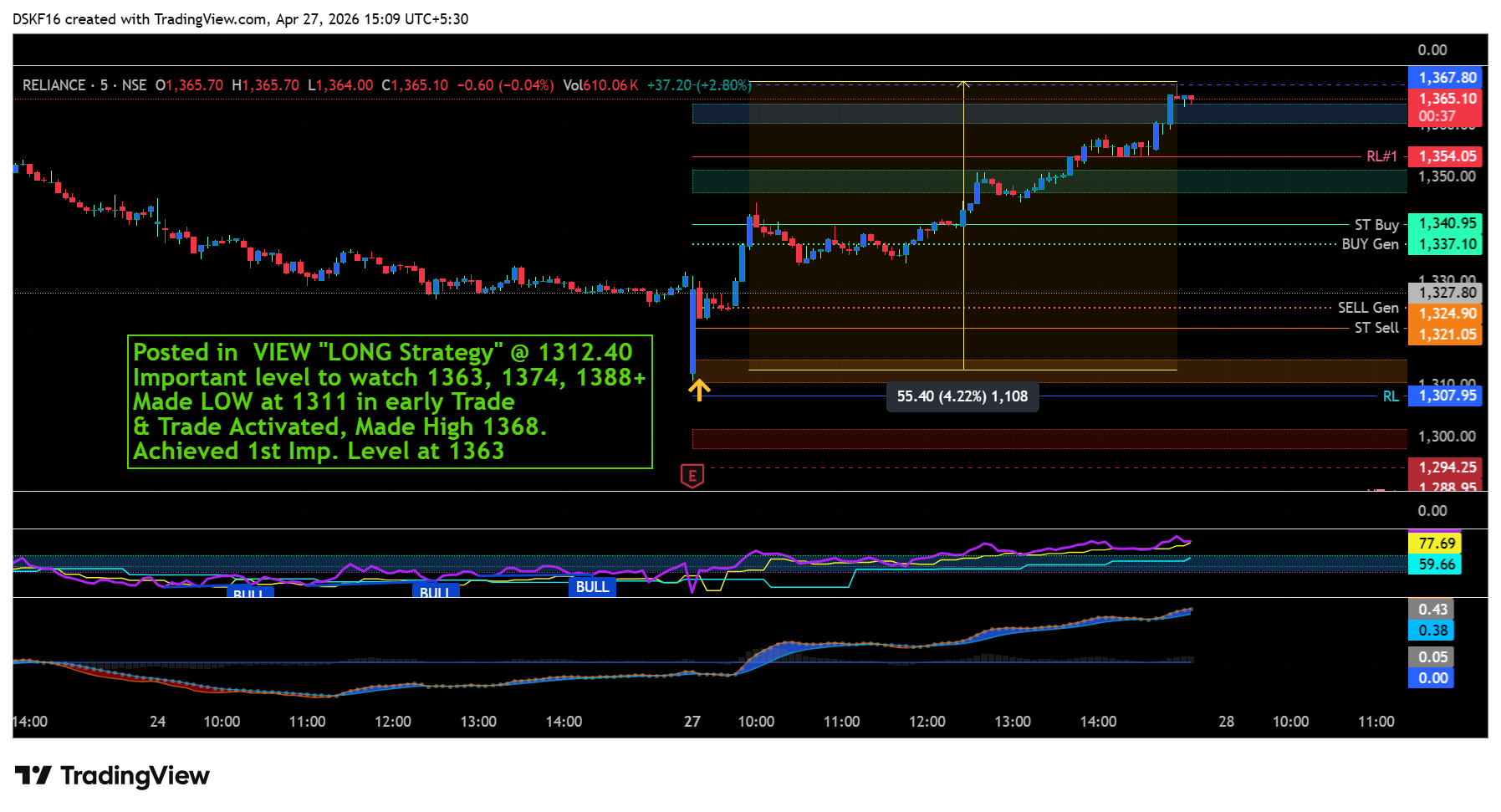The image size is (1501, 812).
Task: Click the grey 0.43 indicator value
Action: (1432, 610)
